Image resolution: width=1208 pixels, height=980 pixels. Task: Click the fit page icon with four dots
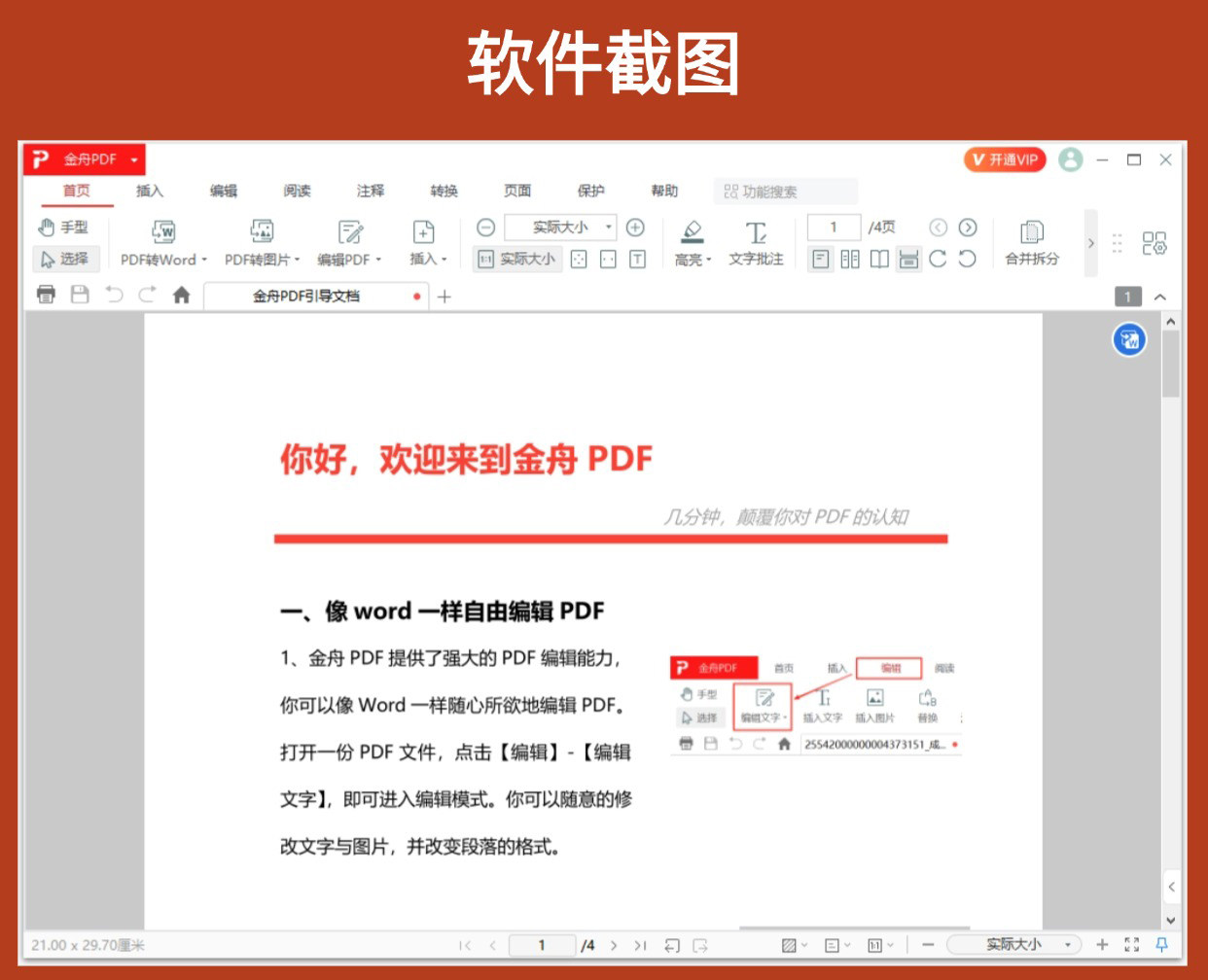(579, 259)
